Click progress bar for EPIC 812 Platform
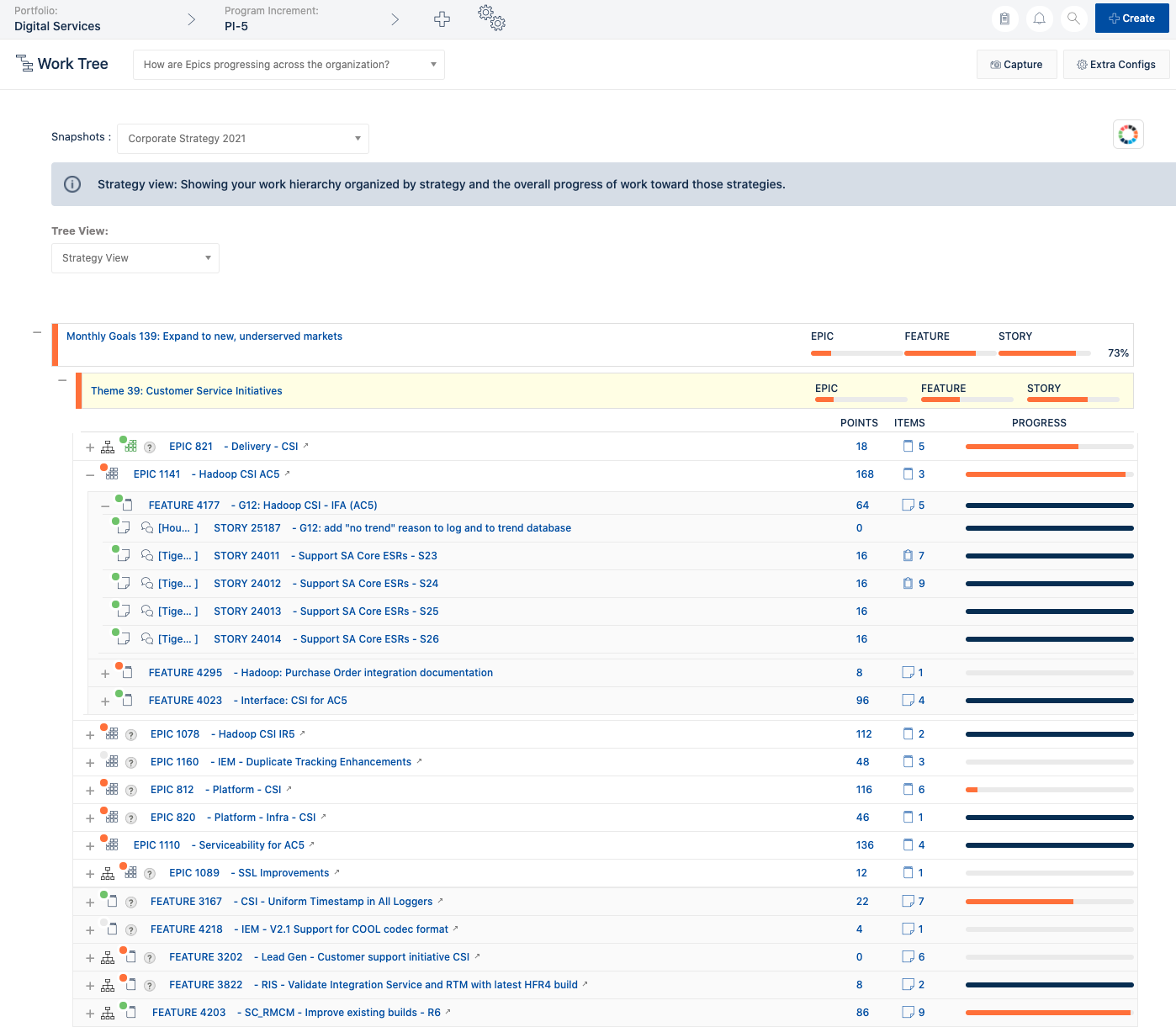 pos(1049,790)
